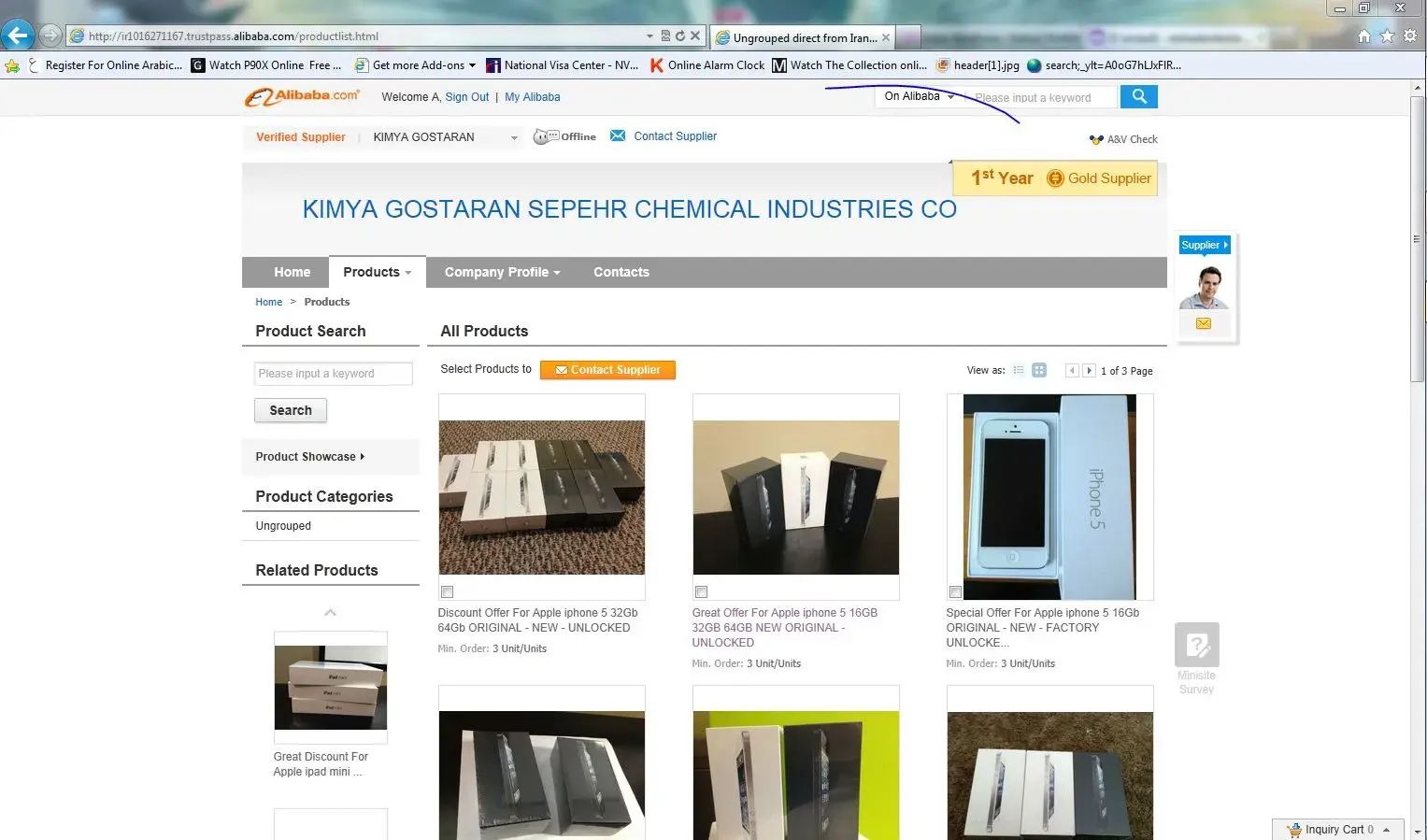Click the browser back arrow button
Image resolution: width=1427 pixels, height=840 pixels.
click(x=18, y=36)
